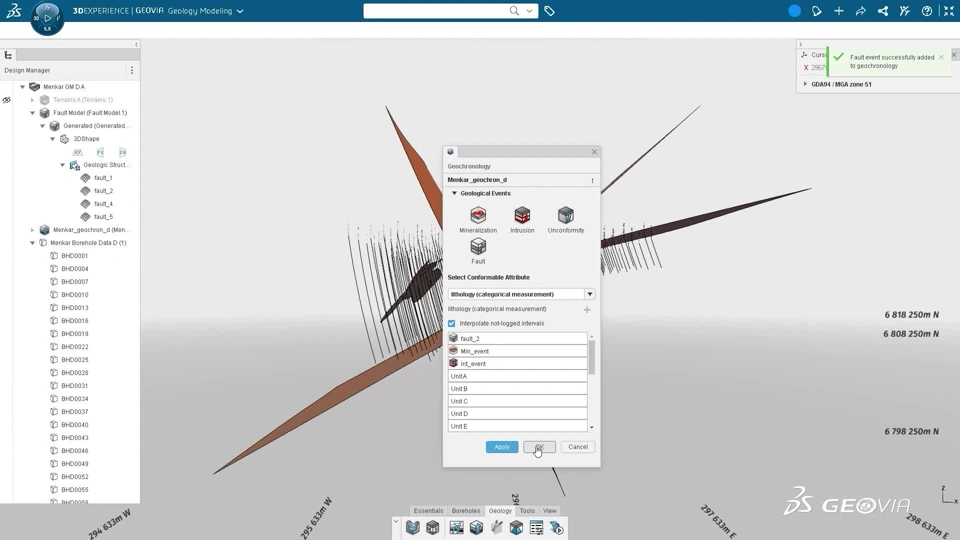Expand the Terrains A tree node
Image resolution: width=960 pixels, height=540 pixels.
coord(32,100)
